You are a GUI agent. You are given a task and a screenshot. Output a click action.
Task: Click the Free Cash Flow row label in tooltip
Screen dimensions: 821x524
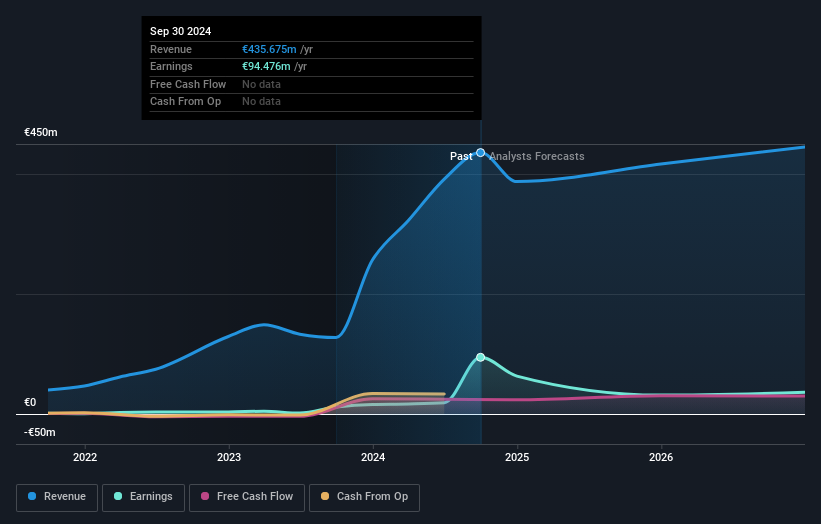pyautogui.click(x=188, y=84)
